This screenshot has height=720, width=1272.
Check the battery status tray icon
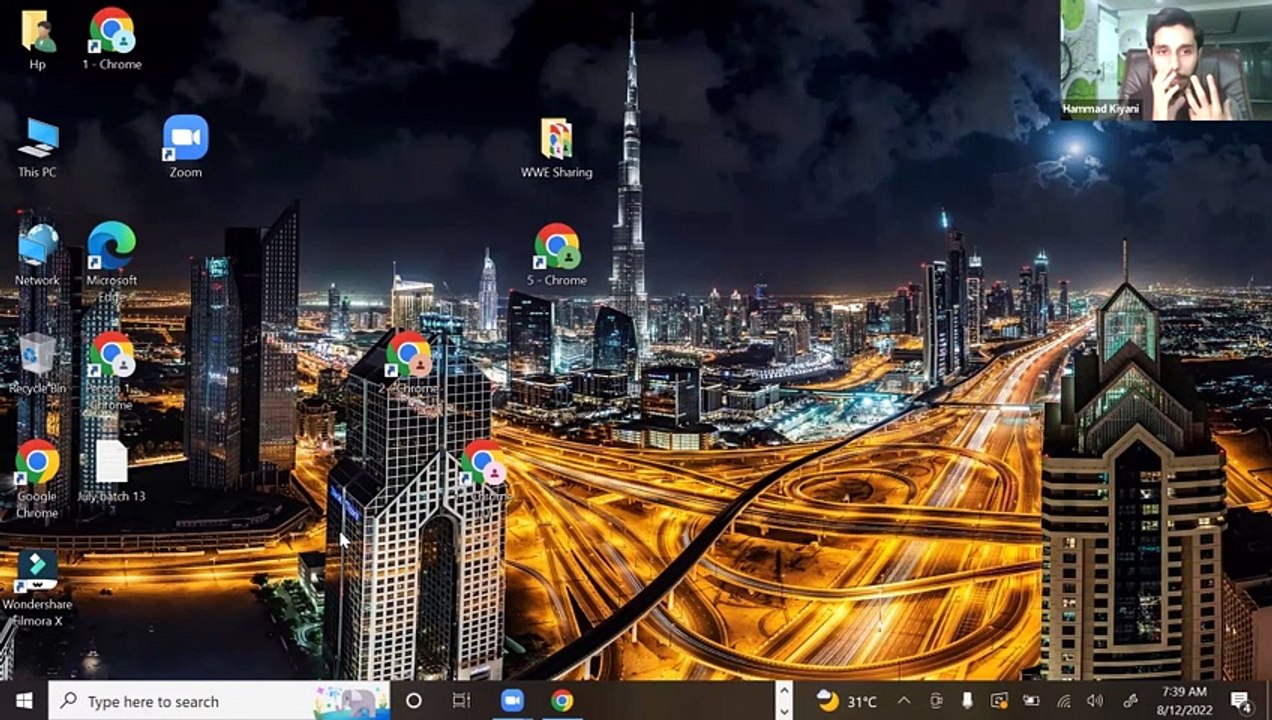coord(1030,701)
